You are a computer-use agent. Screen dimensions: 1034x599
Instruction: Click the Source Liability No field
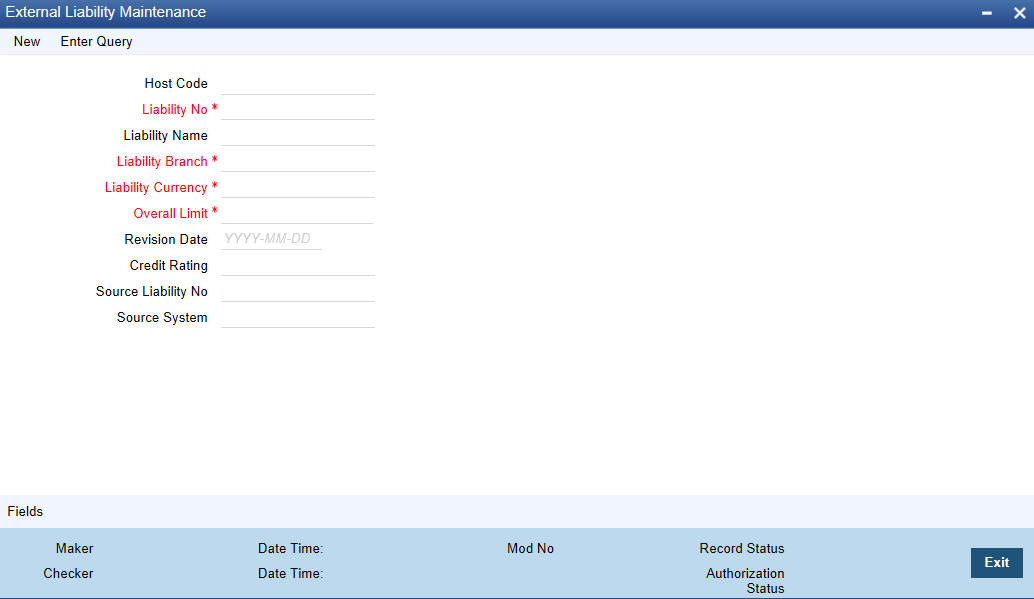pyautogui.click(x=298, y=291)
